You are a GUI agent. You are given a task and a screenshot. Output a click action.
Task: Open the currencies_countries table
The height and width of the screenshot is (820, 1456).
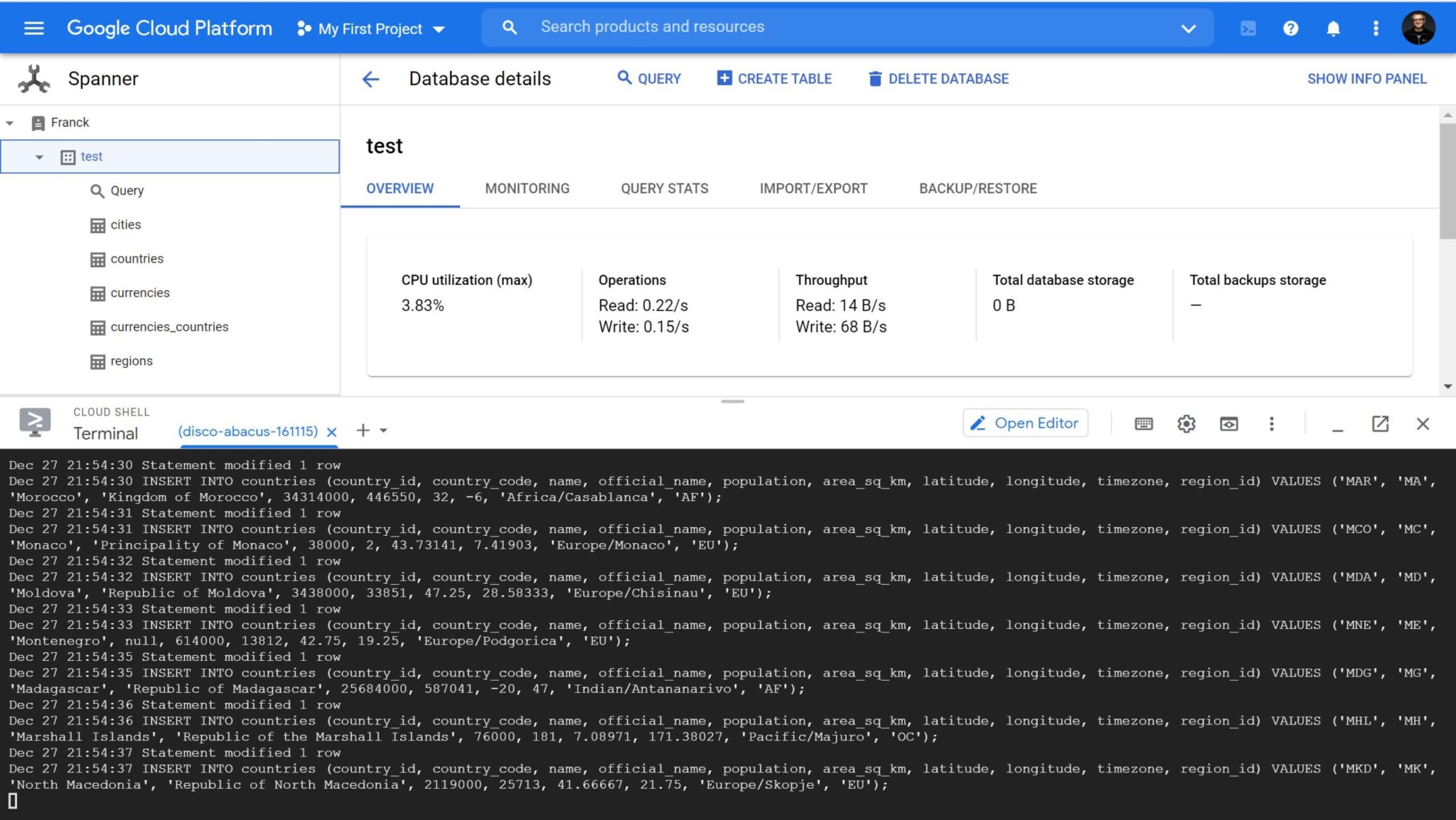coord(169,327)
